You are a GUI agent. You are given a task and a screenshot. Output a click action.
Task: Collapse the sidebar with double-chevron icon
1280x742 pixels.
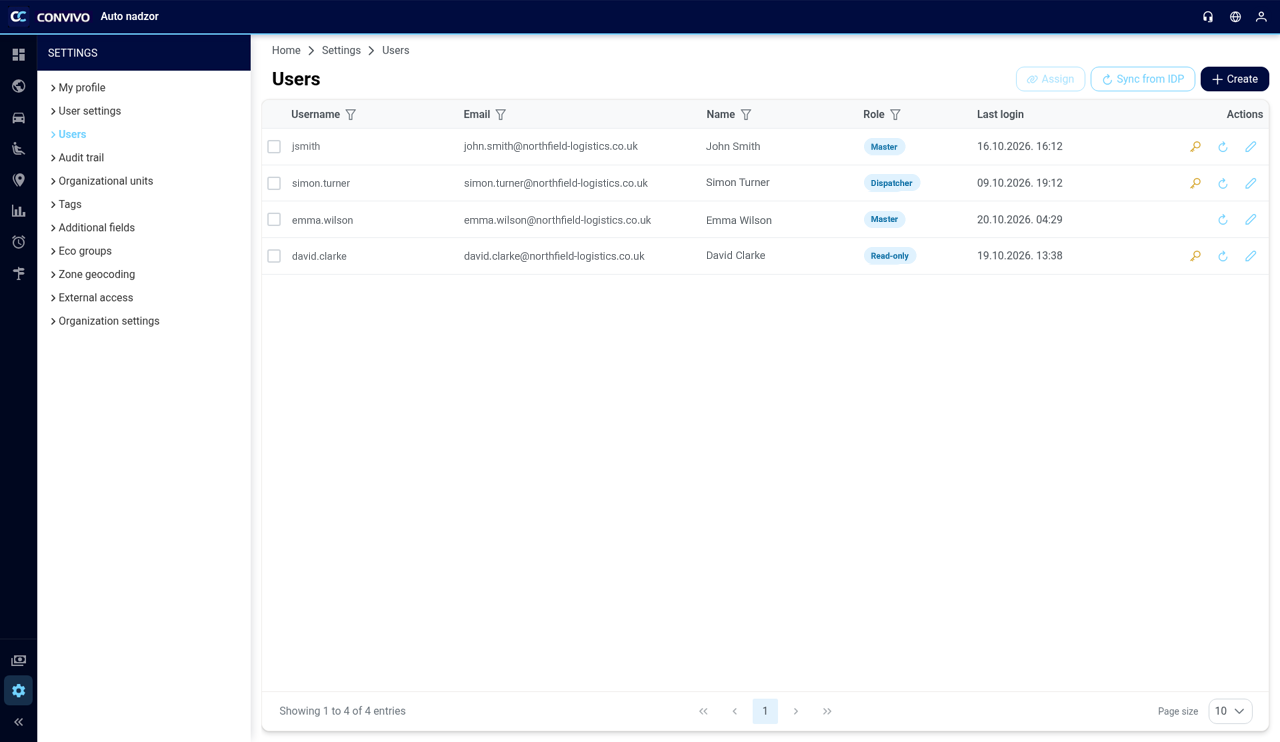click(x=18, y=722)
